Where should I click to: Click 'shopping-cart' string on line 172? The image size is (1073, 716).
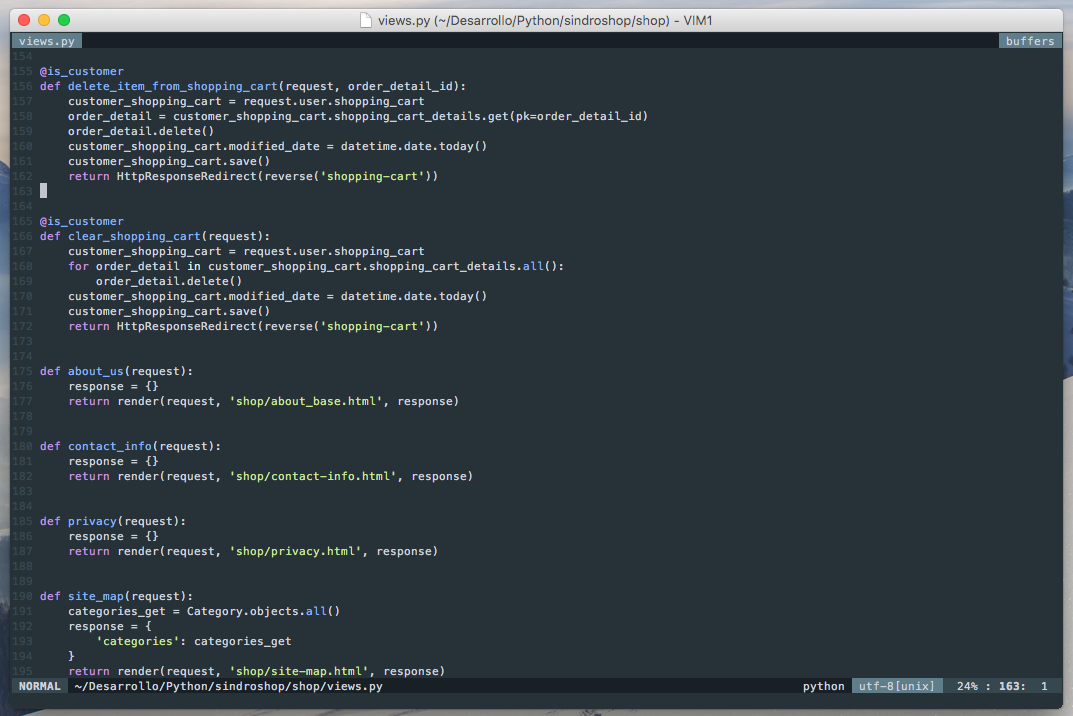373,327
